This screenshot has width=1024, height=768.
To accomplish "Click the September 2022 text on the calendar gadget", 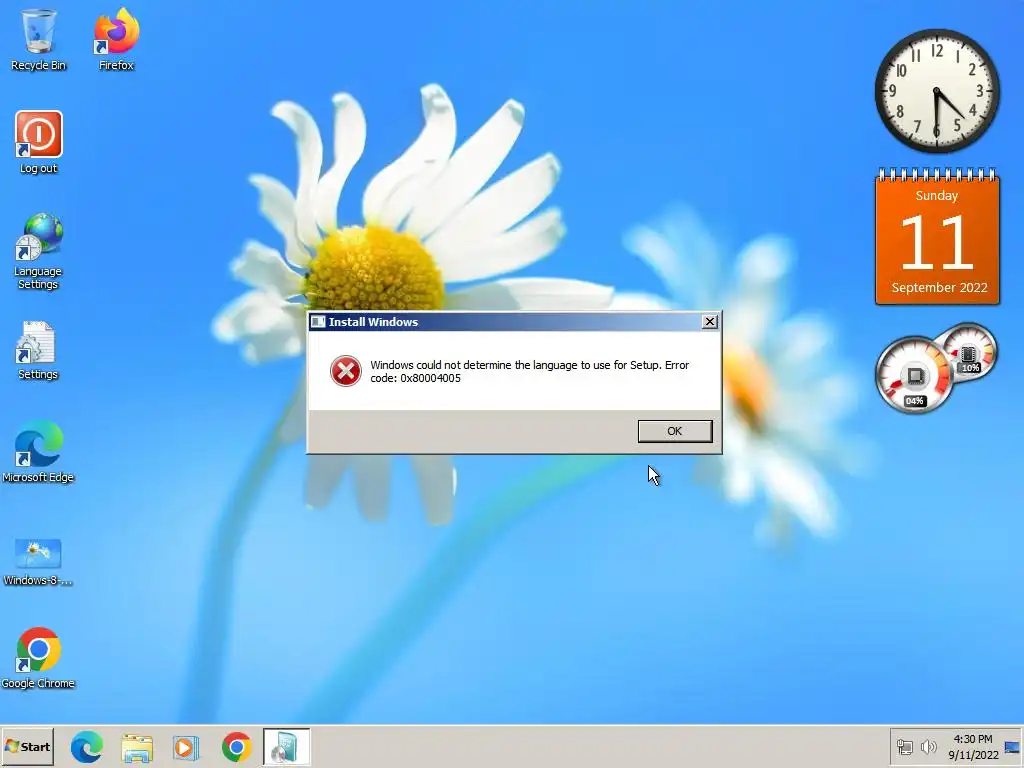I will point(939,287).
